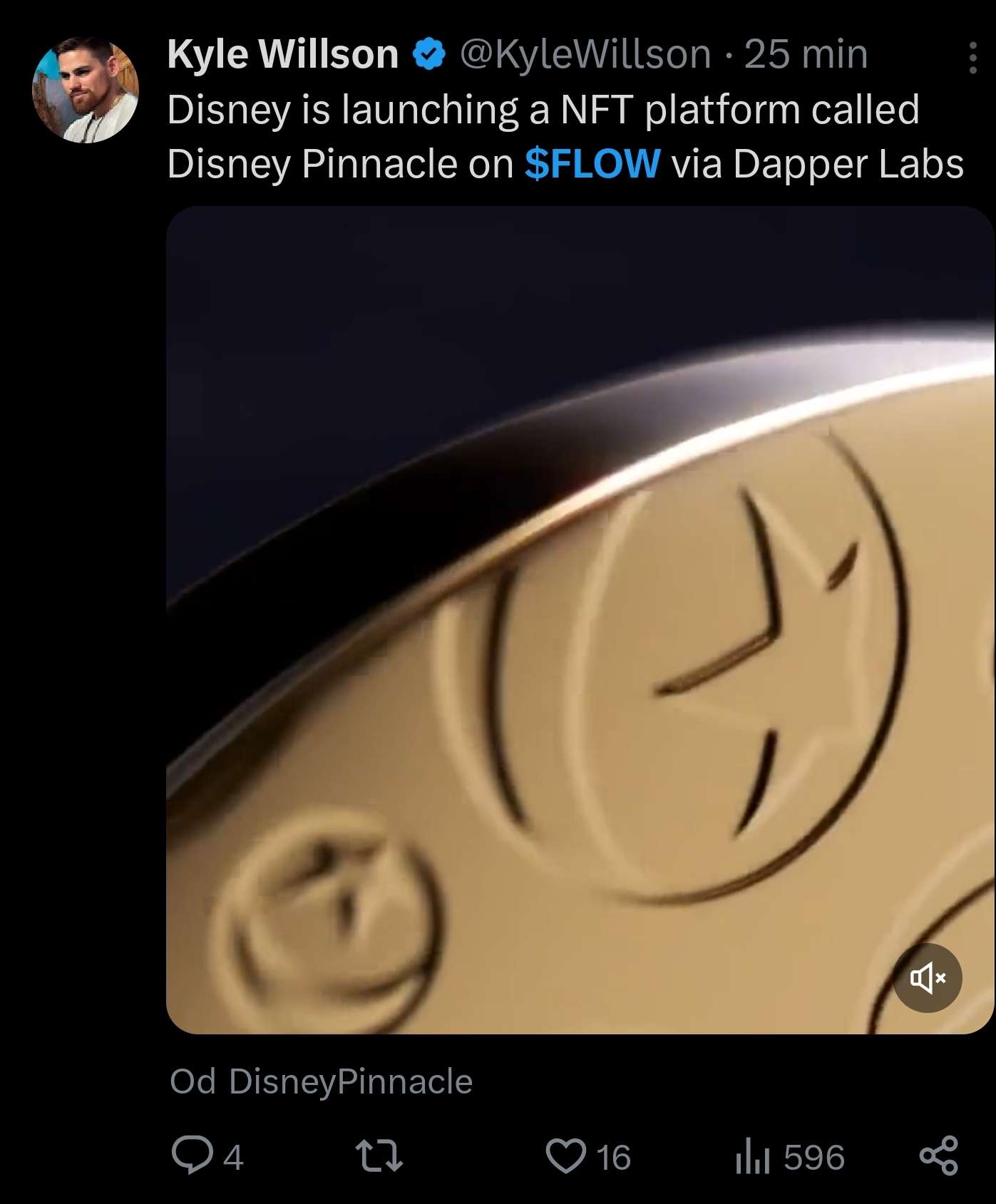Click the Kyle Willson display name

282,54
